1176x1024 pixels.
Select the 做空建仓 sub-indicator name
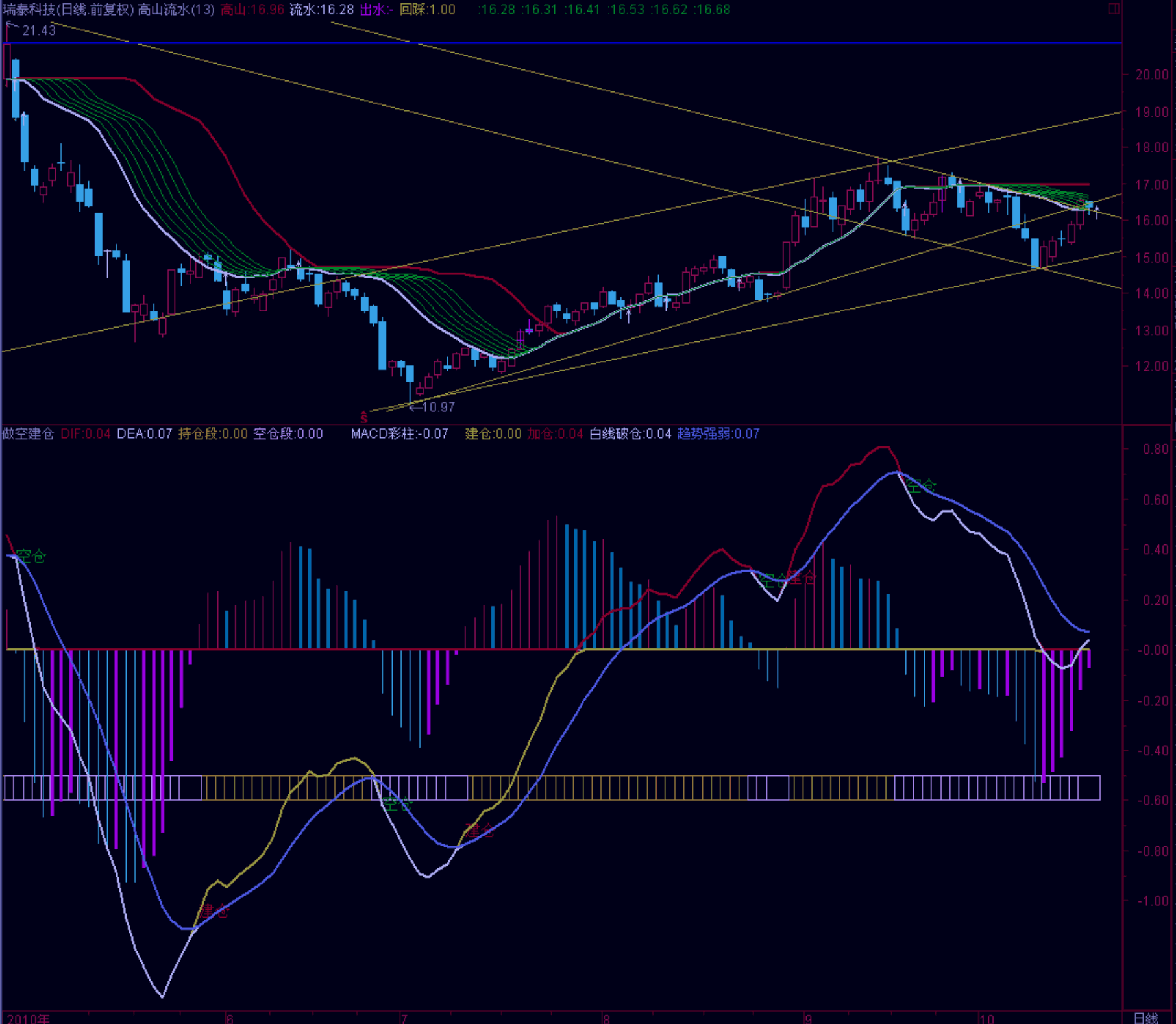point(28,433)
